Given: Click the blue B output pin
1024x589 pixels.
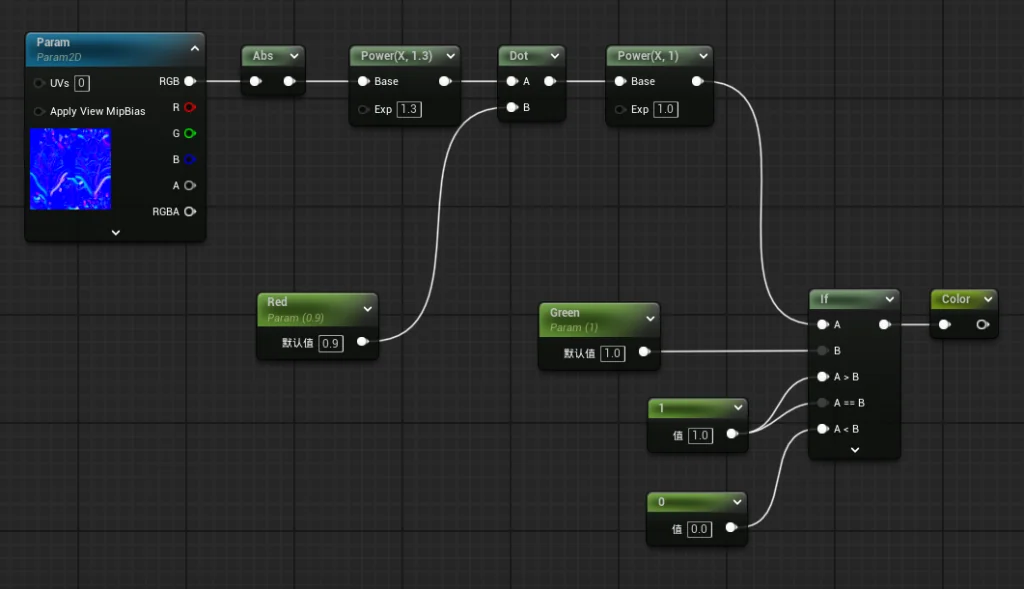Looking at the screenshot, I should click(190, 159).
